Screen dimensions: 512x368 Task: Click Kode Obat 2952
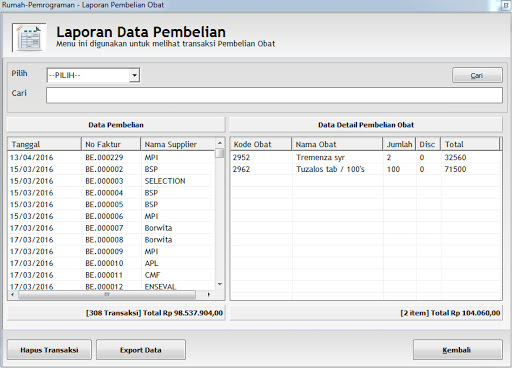[x=241, y=157]
